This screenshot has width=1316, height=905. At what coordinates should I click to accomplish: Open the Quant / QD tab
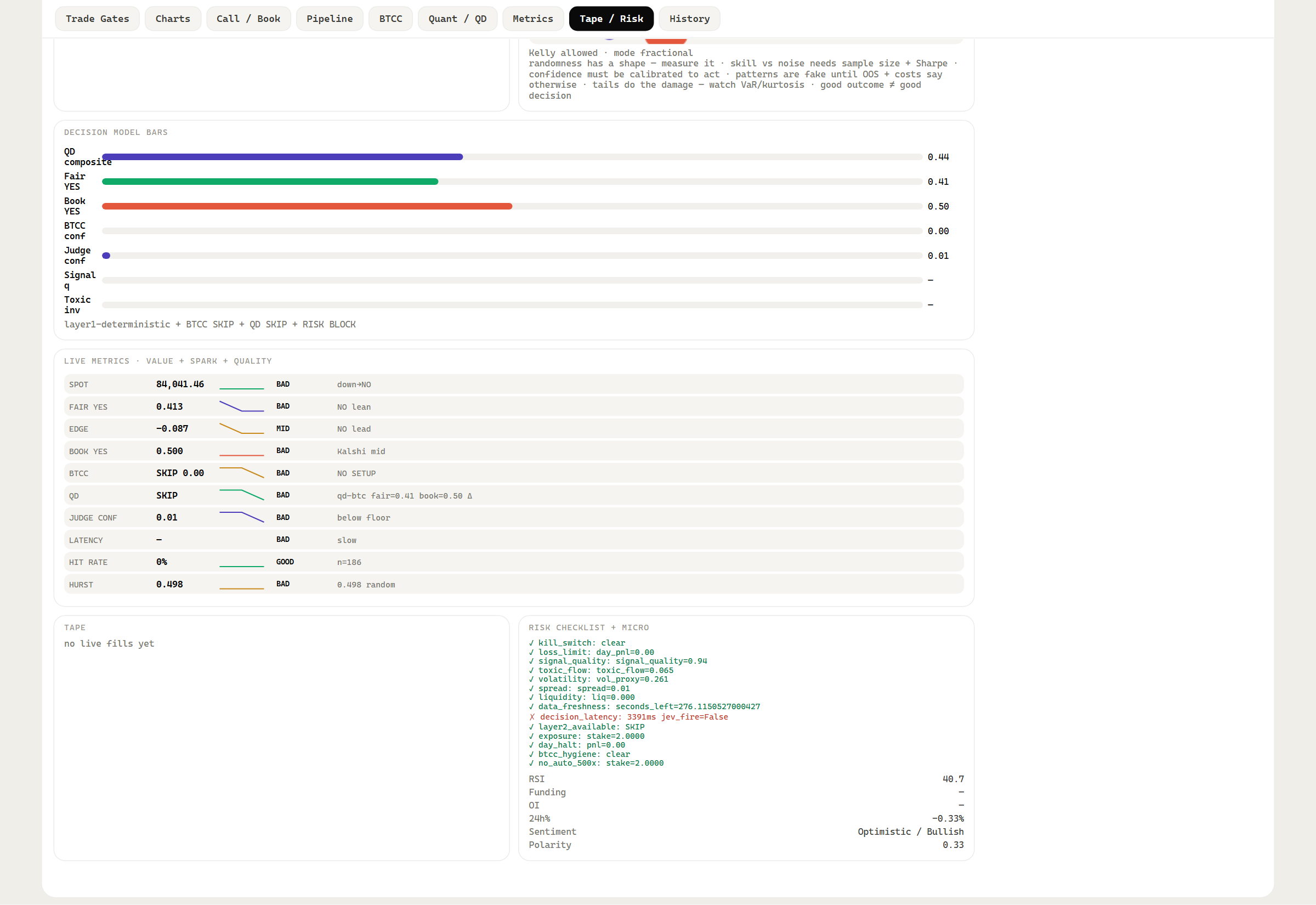point(457,19)
